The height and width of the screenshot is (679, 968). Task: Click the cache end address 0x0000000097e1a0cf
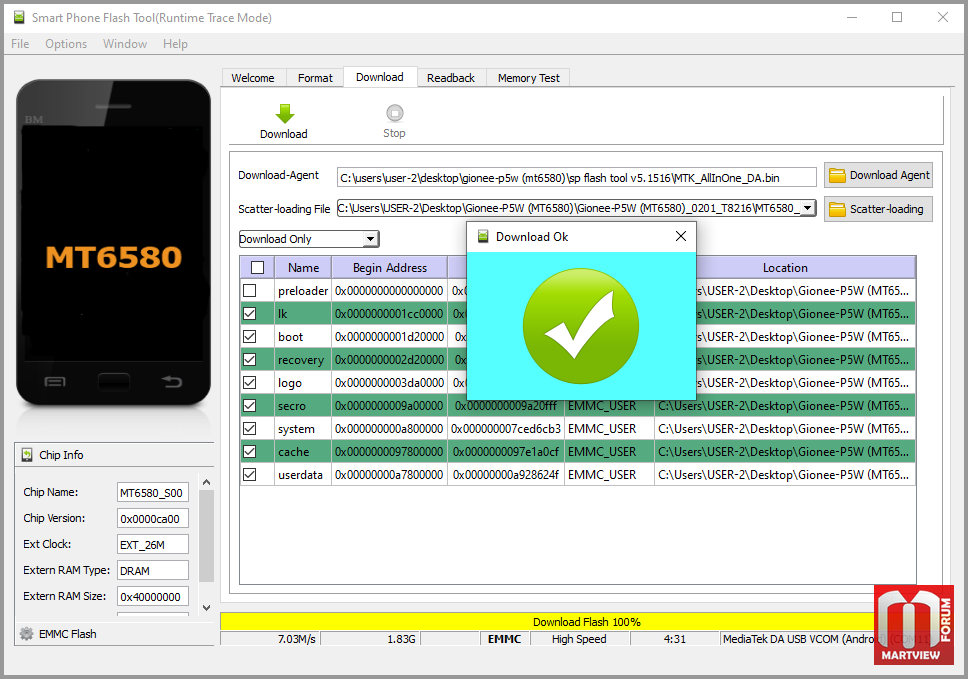[x=506, y=452]
